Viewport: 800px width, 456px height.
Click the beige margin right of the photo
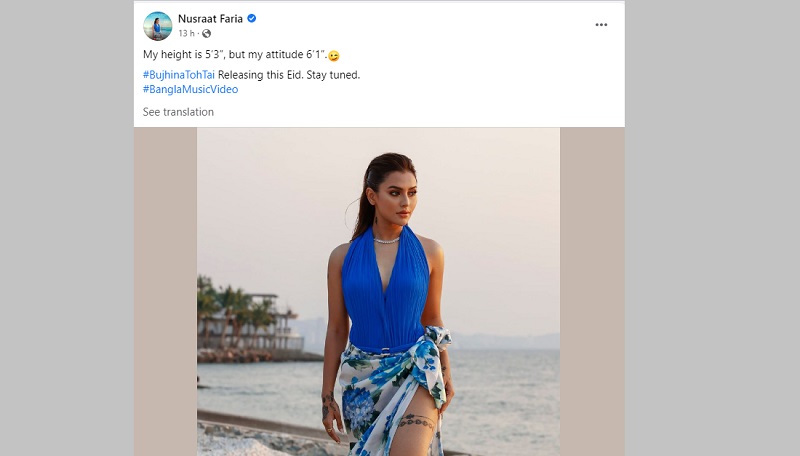tap(592, 300)
